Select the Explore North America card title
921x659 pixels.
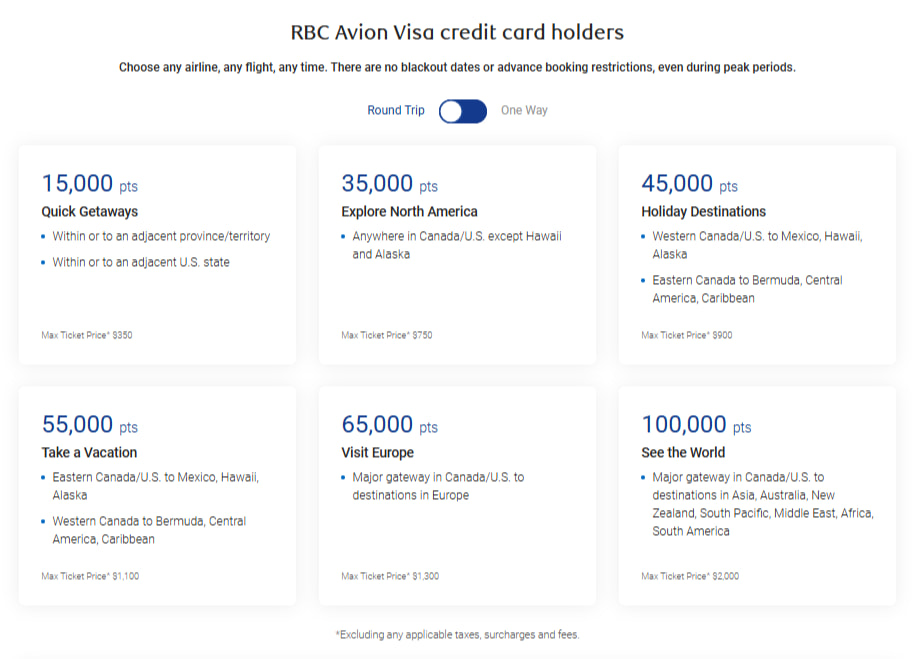pyautogui.click(x=409, y=212)
